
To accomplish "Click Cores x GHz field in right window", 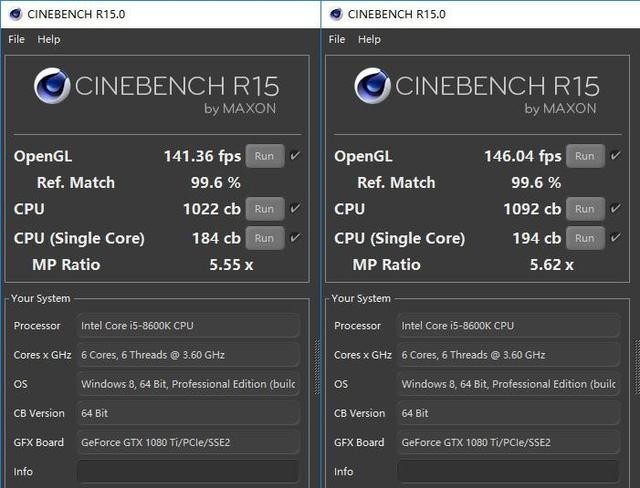I will tap(509, 355).
